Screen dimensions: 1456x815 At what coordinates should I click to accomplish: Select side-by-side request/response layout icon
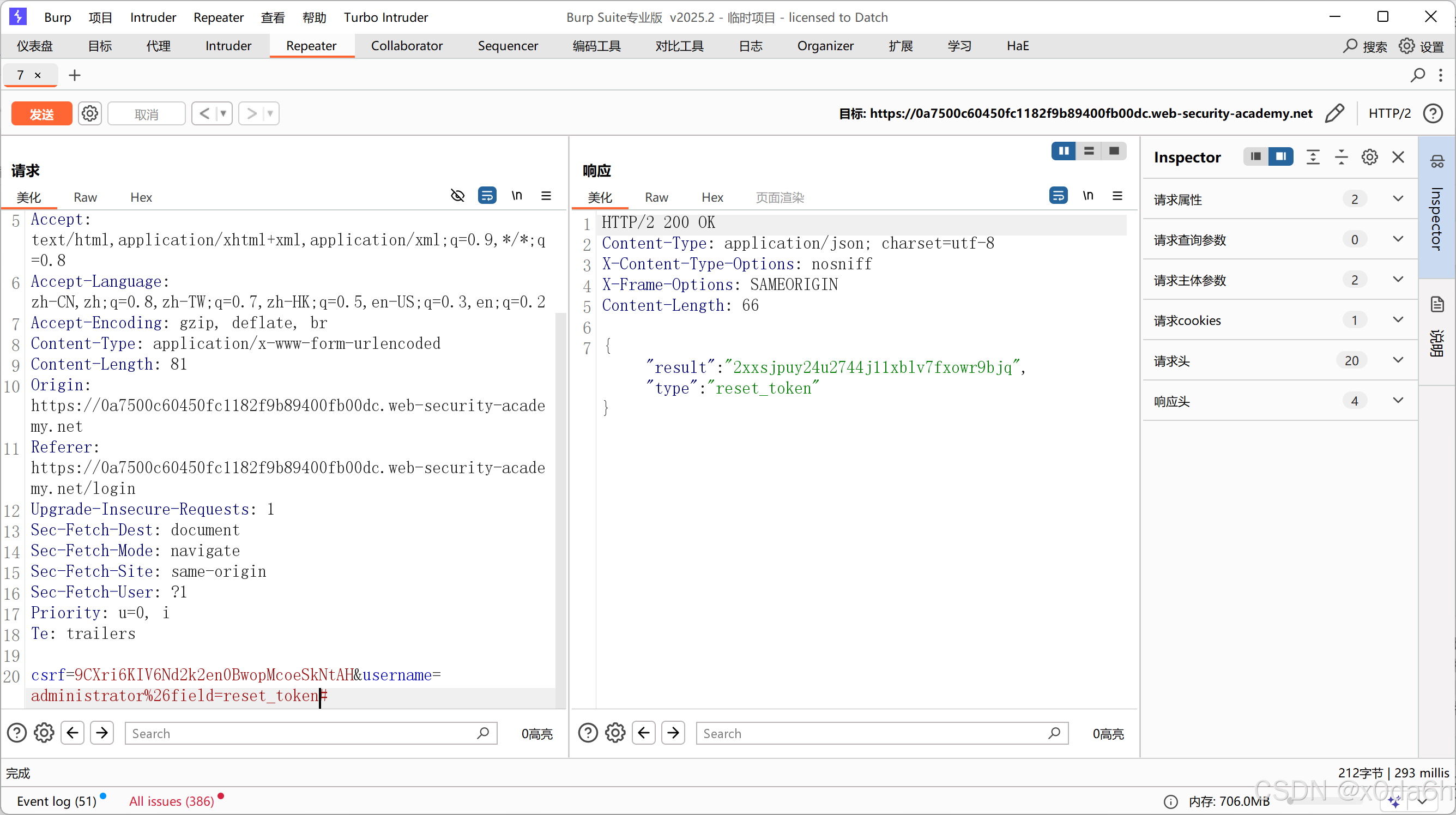coord(1063,151)
